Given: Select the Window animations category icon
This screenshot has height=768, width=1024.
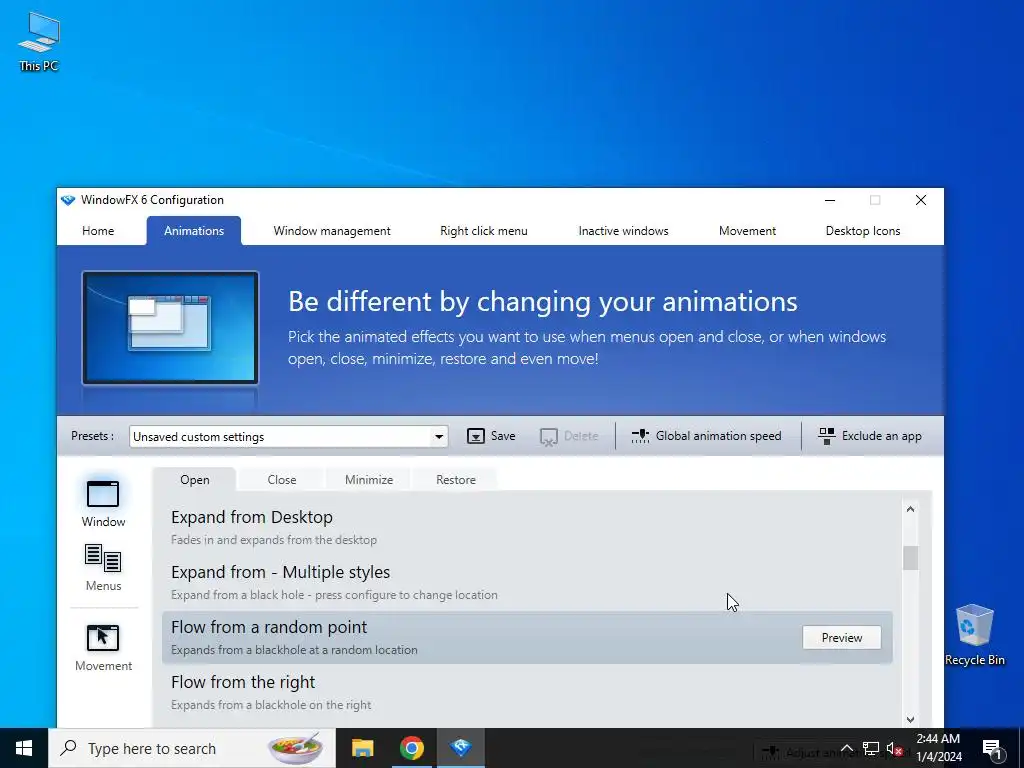Looking at the screenshot, I should click(x=103, y=494).
